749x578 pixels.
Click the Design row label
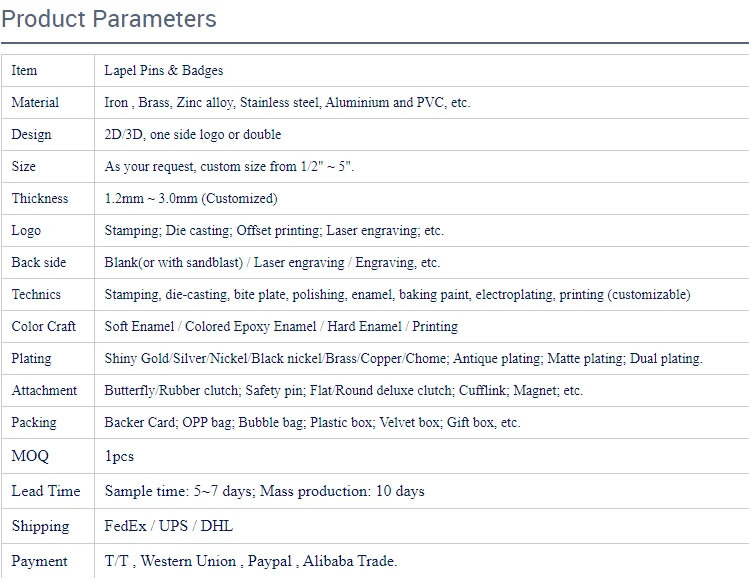(x=31, y=135)
